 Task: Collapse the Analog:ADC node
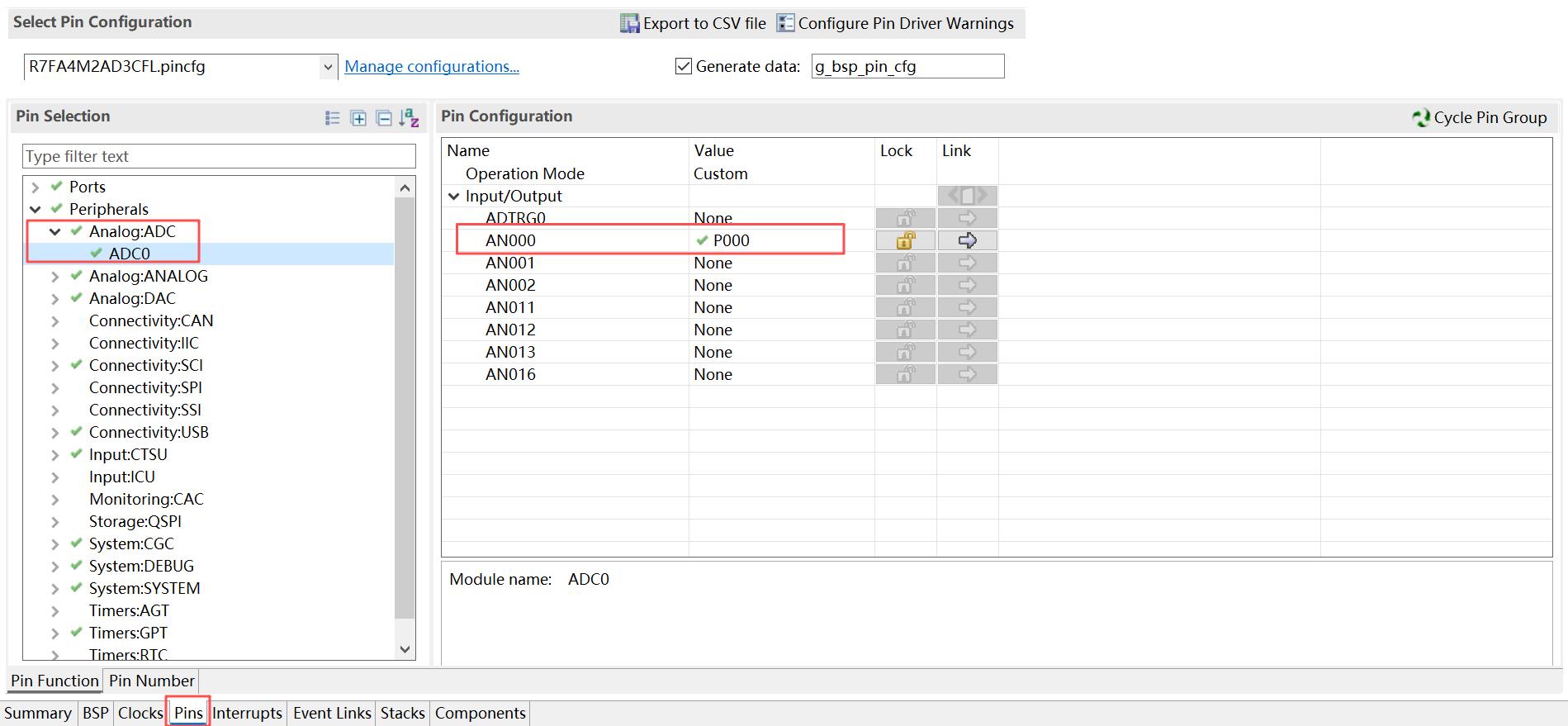coord(55,232)
